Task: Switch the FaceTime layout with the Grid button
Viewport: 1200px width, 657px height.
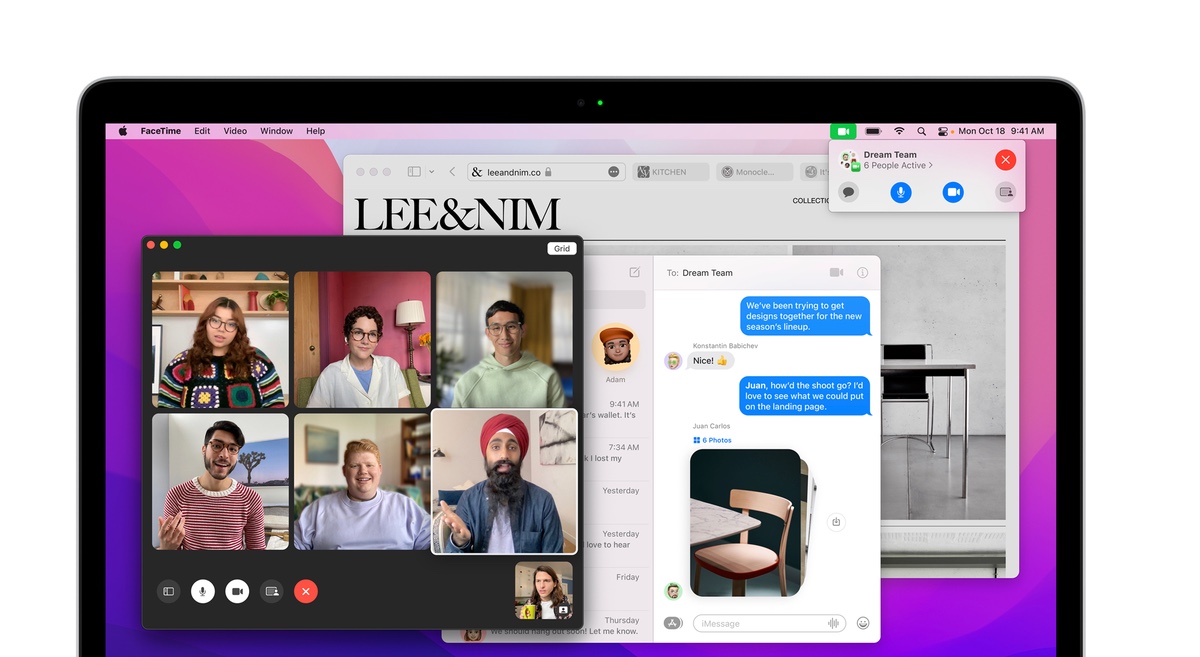Action: (x=562, y=249)
